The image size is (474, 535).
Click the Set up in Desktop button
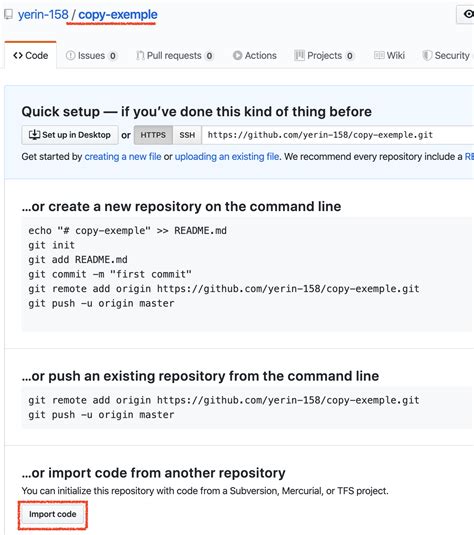70,135
